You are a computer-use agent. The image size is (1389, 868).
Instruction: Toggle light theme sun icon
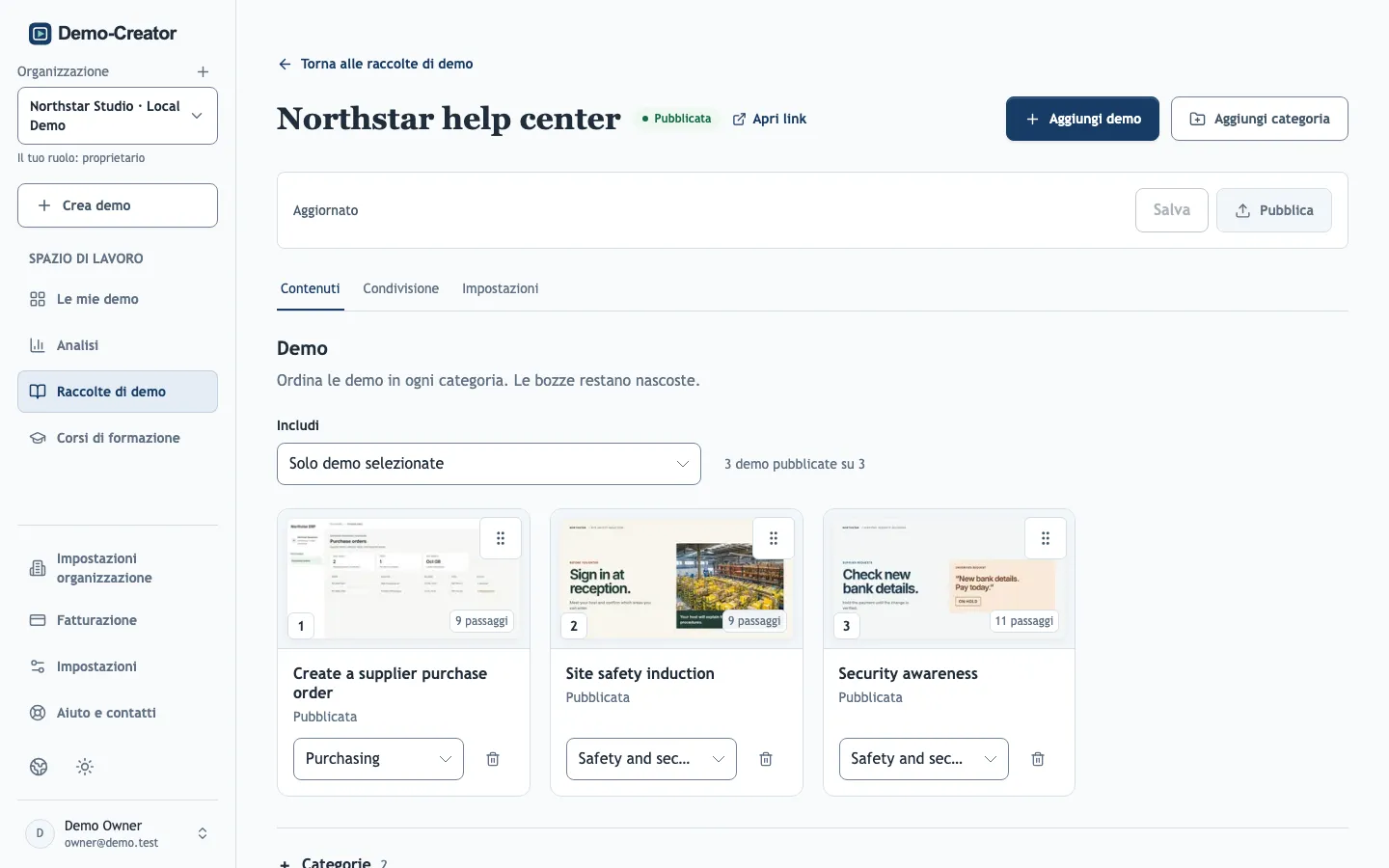coord(85,767)
